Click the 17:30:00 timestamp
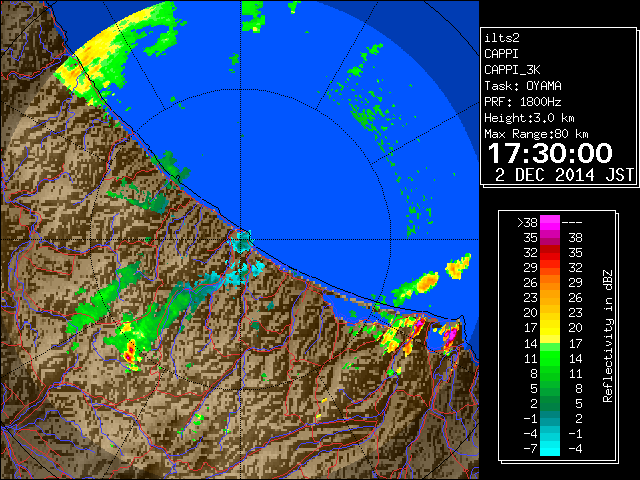Image resolution: width=640 pixels, height=480 pixels. (x=550, y=153)
